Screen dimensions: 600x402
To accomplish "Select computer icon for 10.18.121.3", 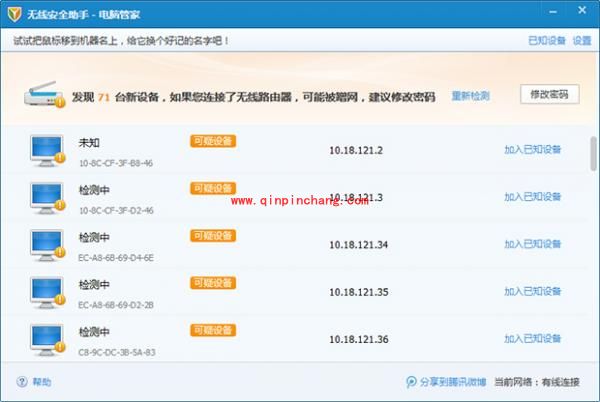I will point(47,198).
